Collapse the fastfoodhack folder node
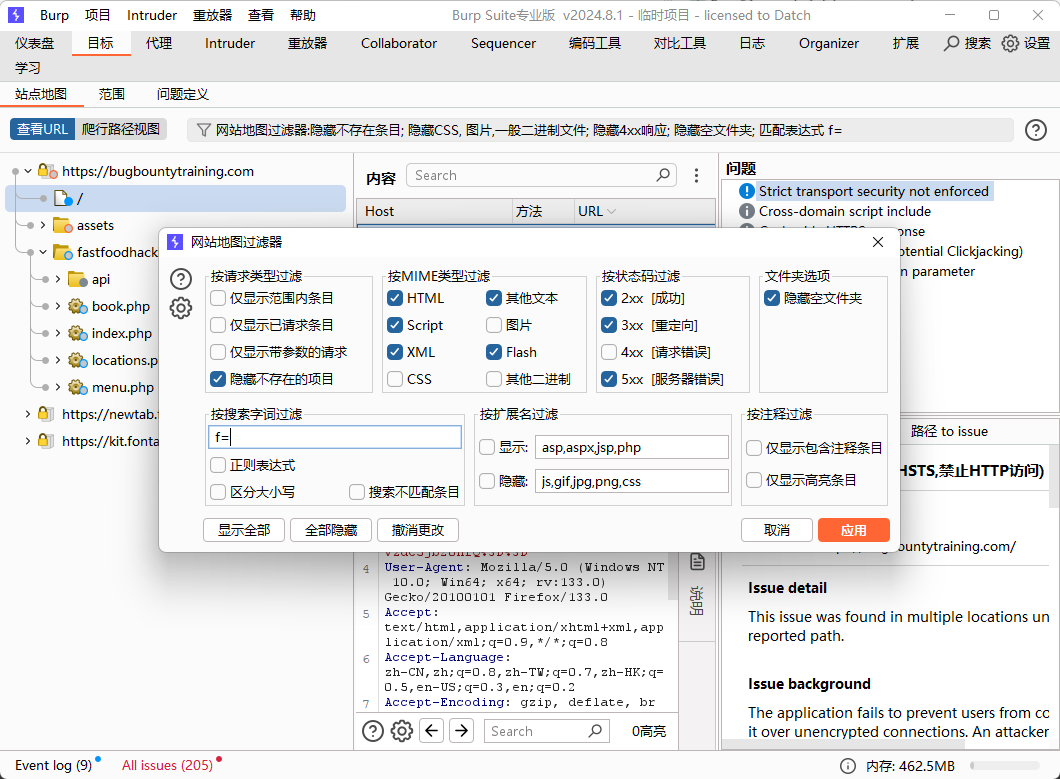1060x779 pixels. click(x=43, y=252)
